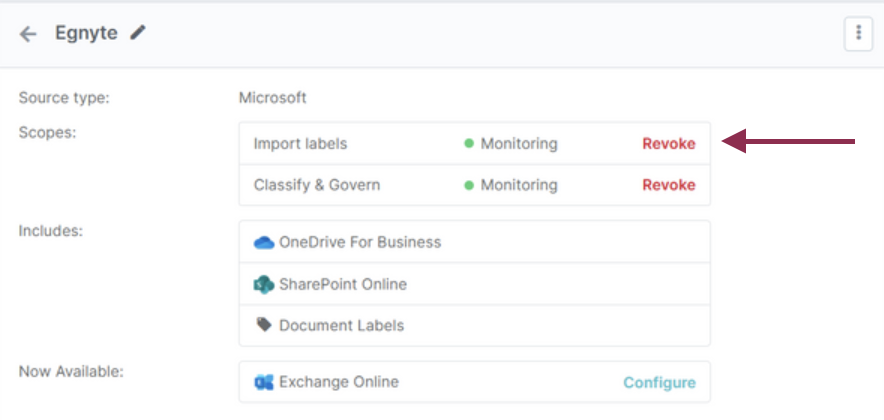
Task: Click the Exchange Online icon
Action: point(264,383)
